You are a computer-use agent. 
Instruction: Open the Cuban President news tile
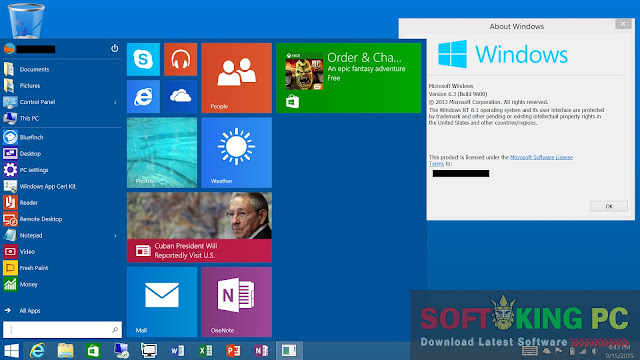[x=199, y=227]
